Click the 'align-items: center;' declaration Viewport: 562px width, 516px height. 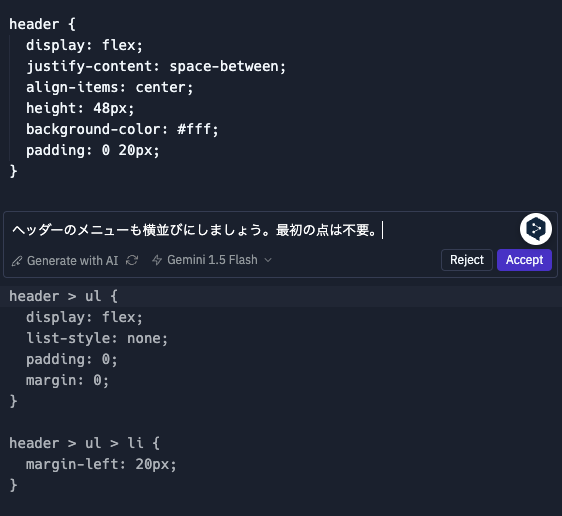110,87
